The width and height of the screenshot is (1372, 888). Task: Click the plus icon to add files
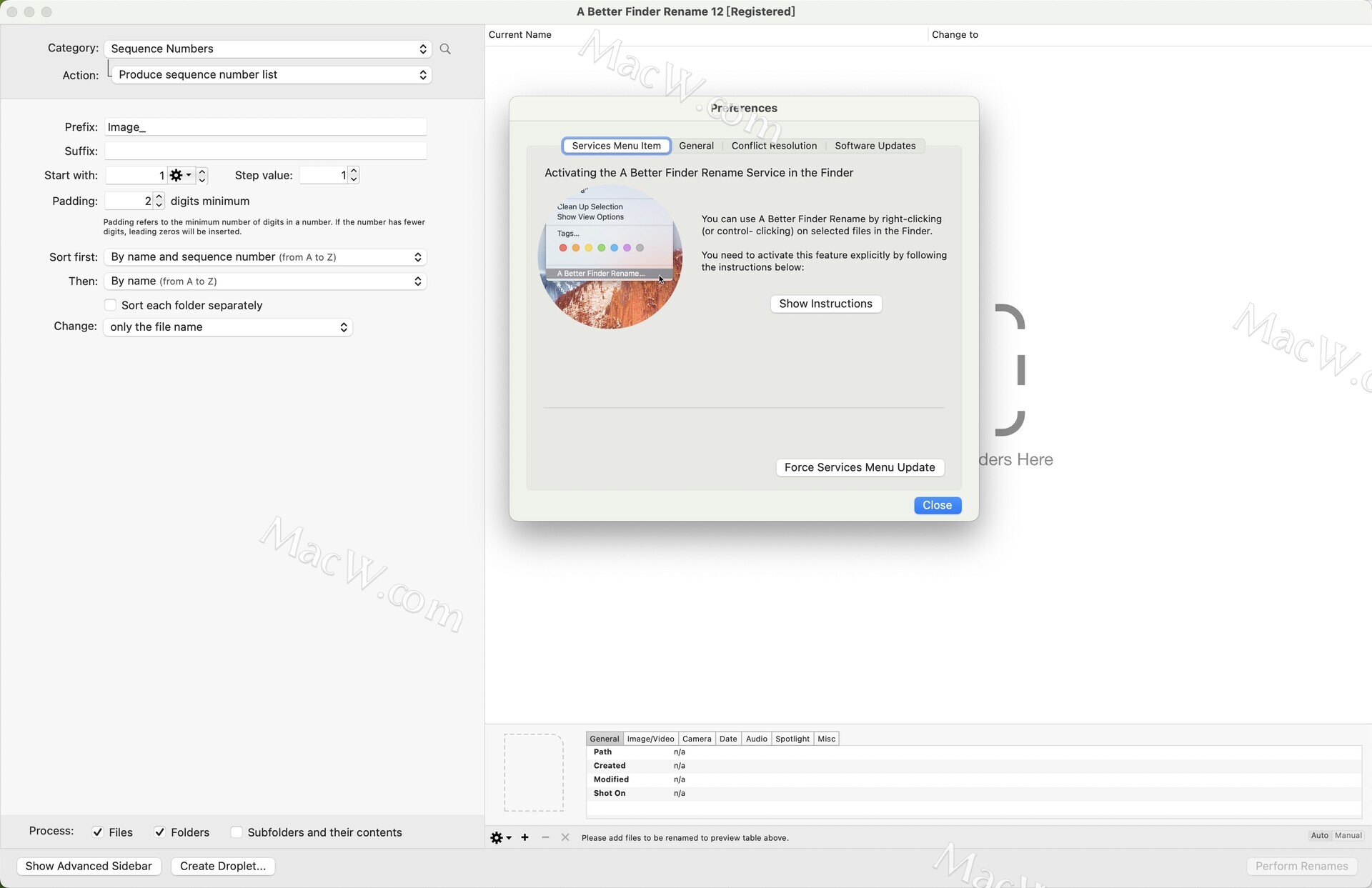point(525,837)
